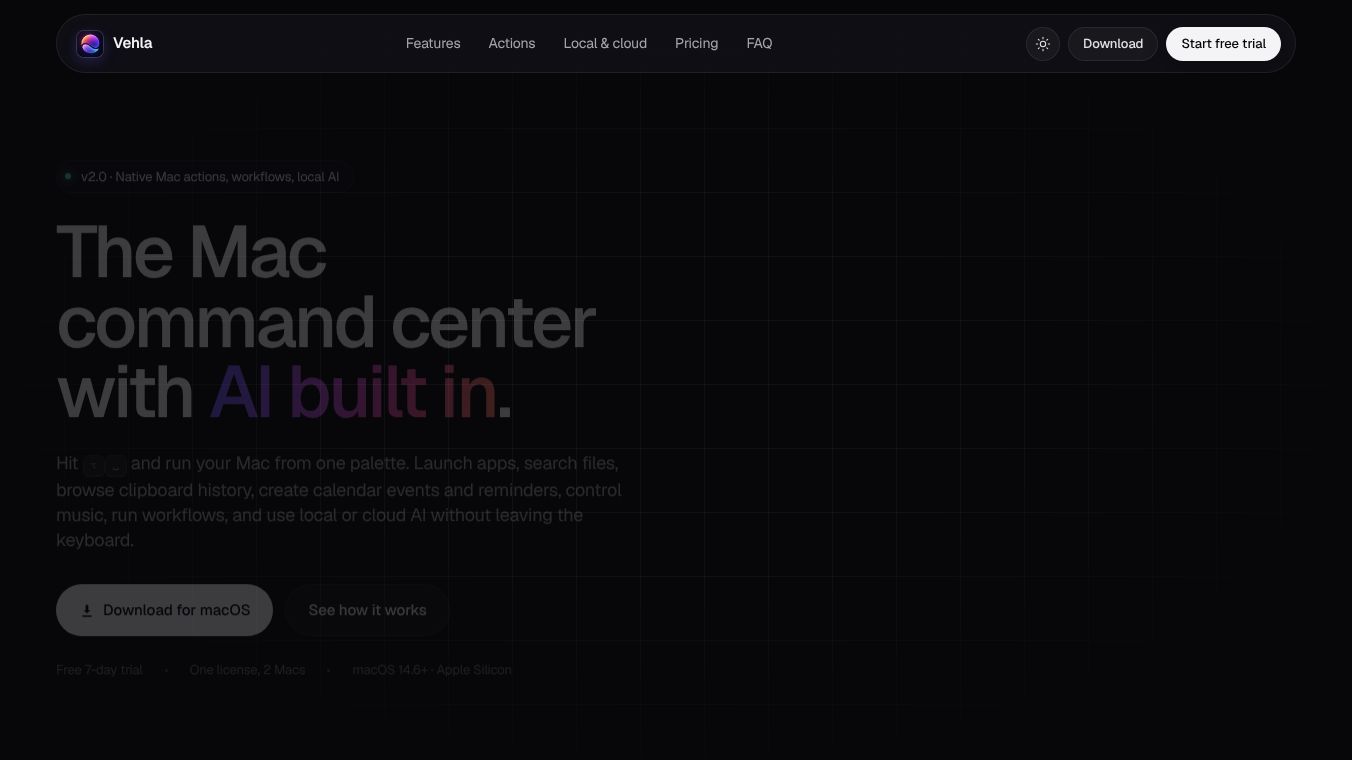This screenshot has width=1352, height=760.
Task: Click the Download for macOS button
Action: 164,610
